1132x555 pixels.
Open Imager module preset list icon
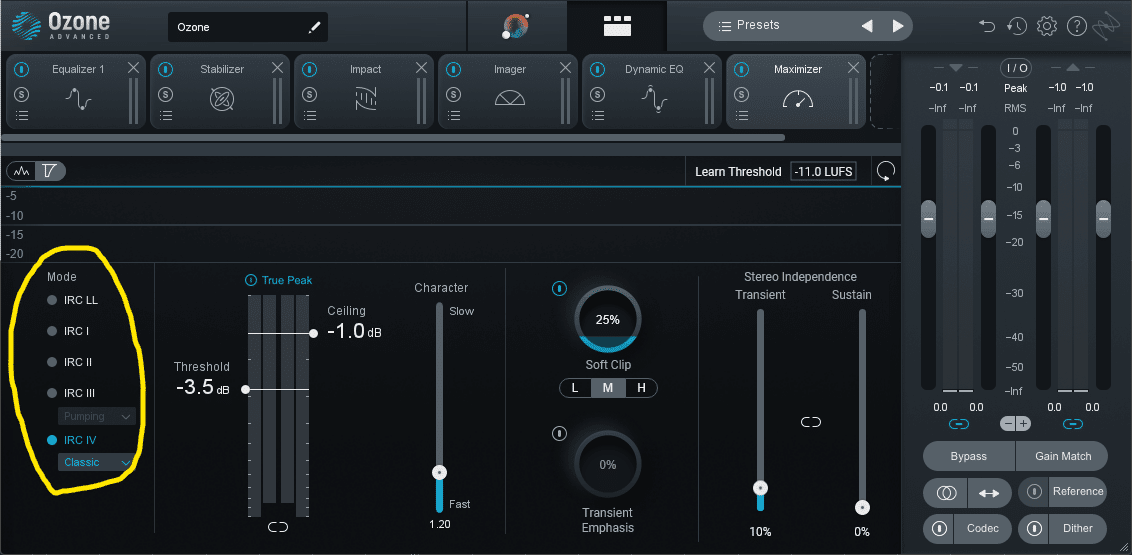click(453, 115)
